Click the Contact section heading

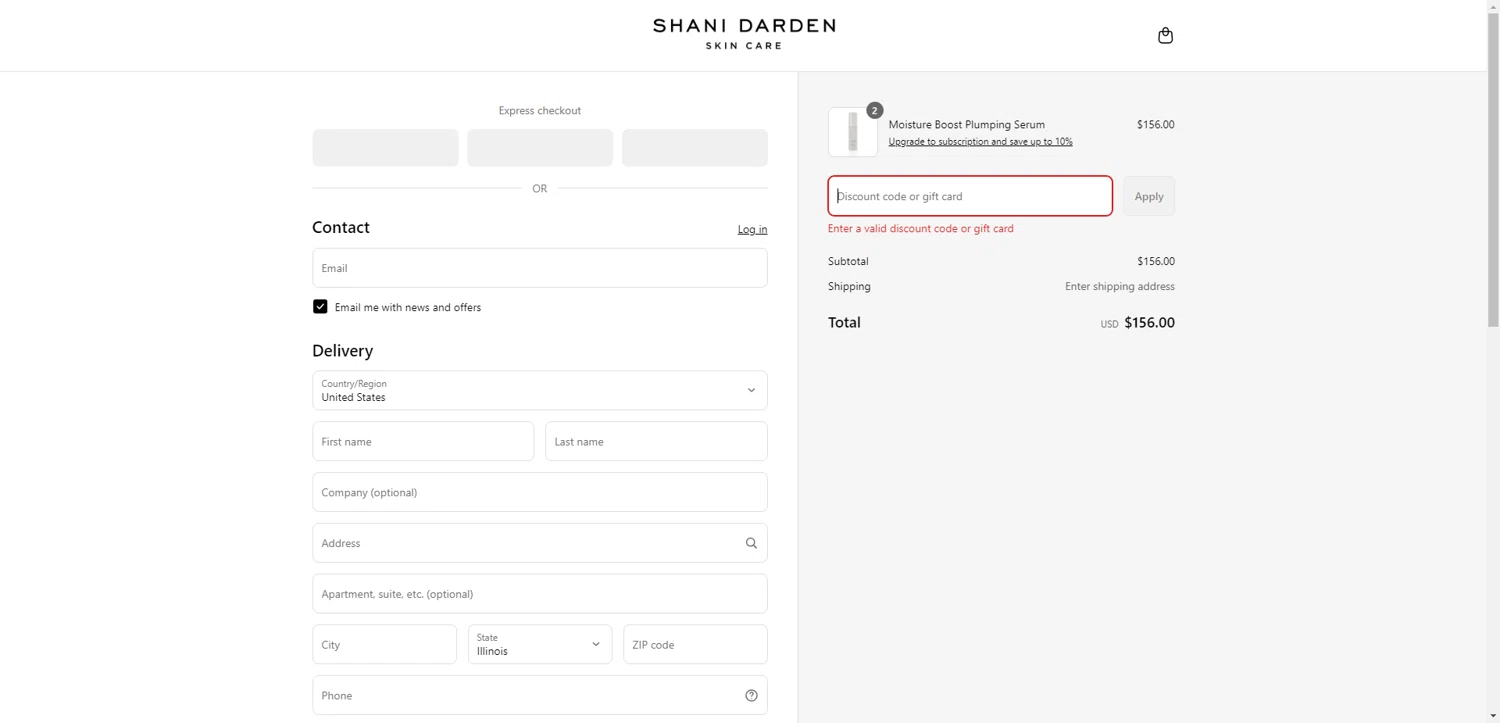coord(341,227)
